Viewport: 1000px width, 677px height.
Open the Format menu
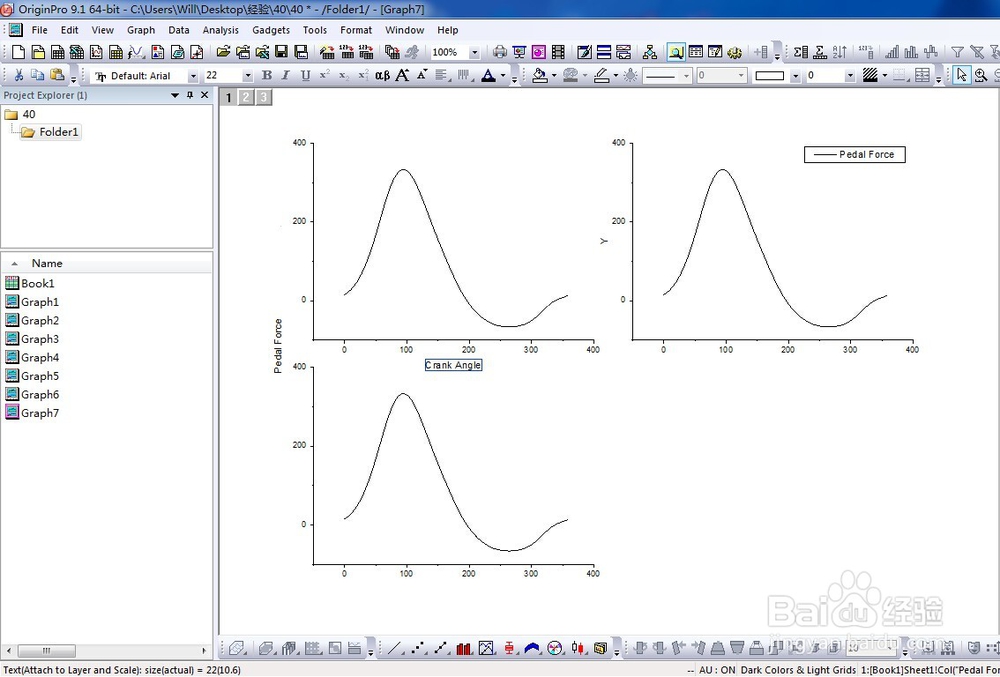coord(356,30)
